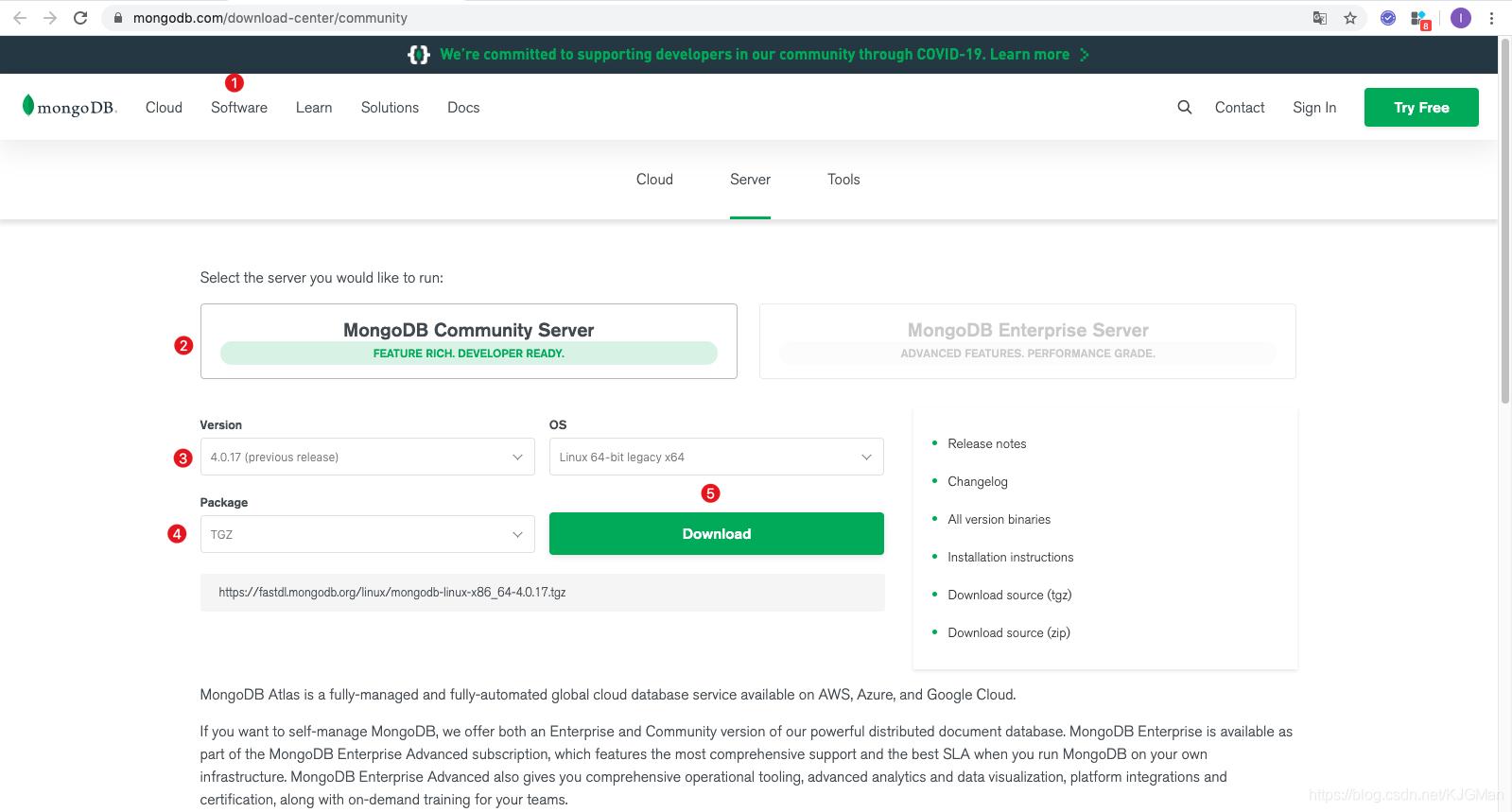The height and width of the screenshot is (812, 1512).
Task: Open the blue checkmark extension
Action: tap(1388, 18)
